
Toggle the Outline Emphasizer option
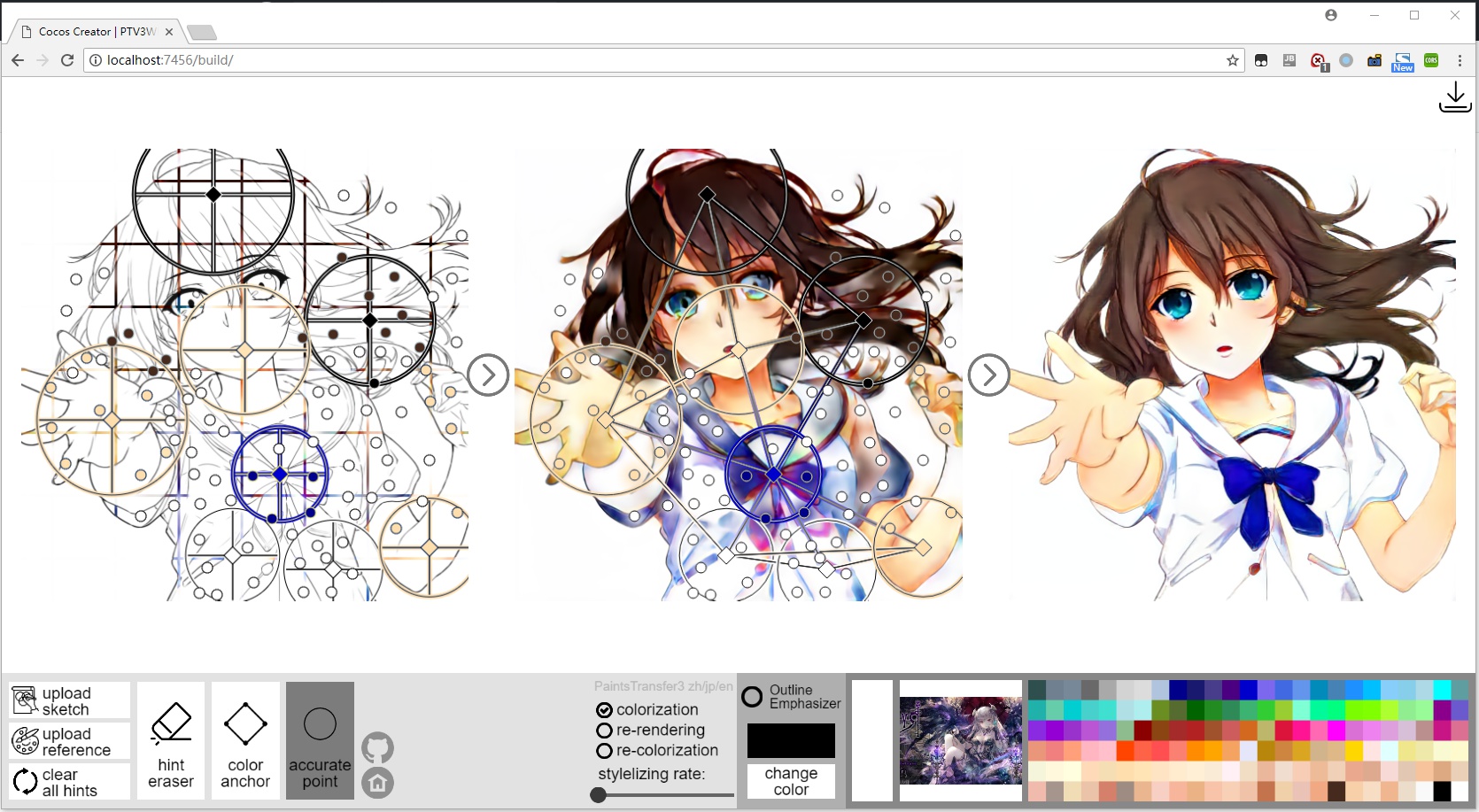click(x=752, y=695)
